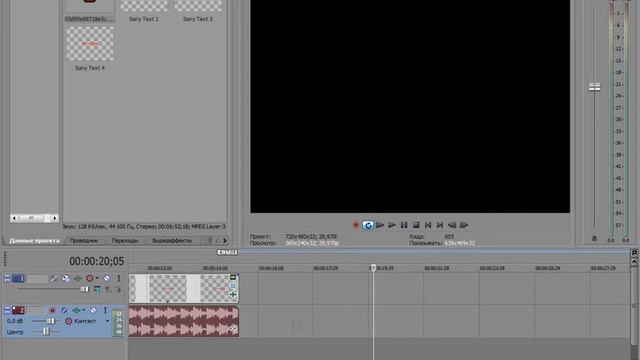
Task: Click the timeline cursor playhead marker
Action: click(373, 268)
